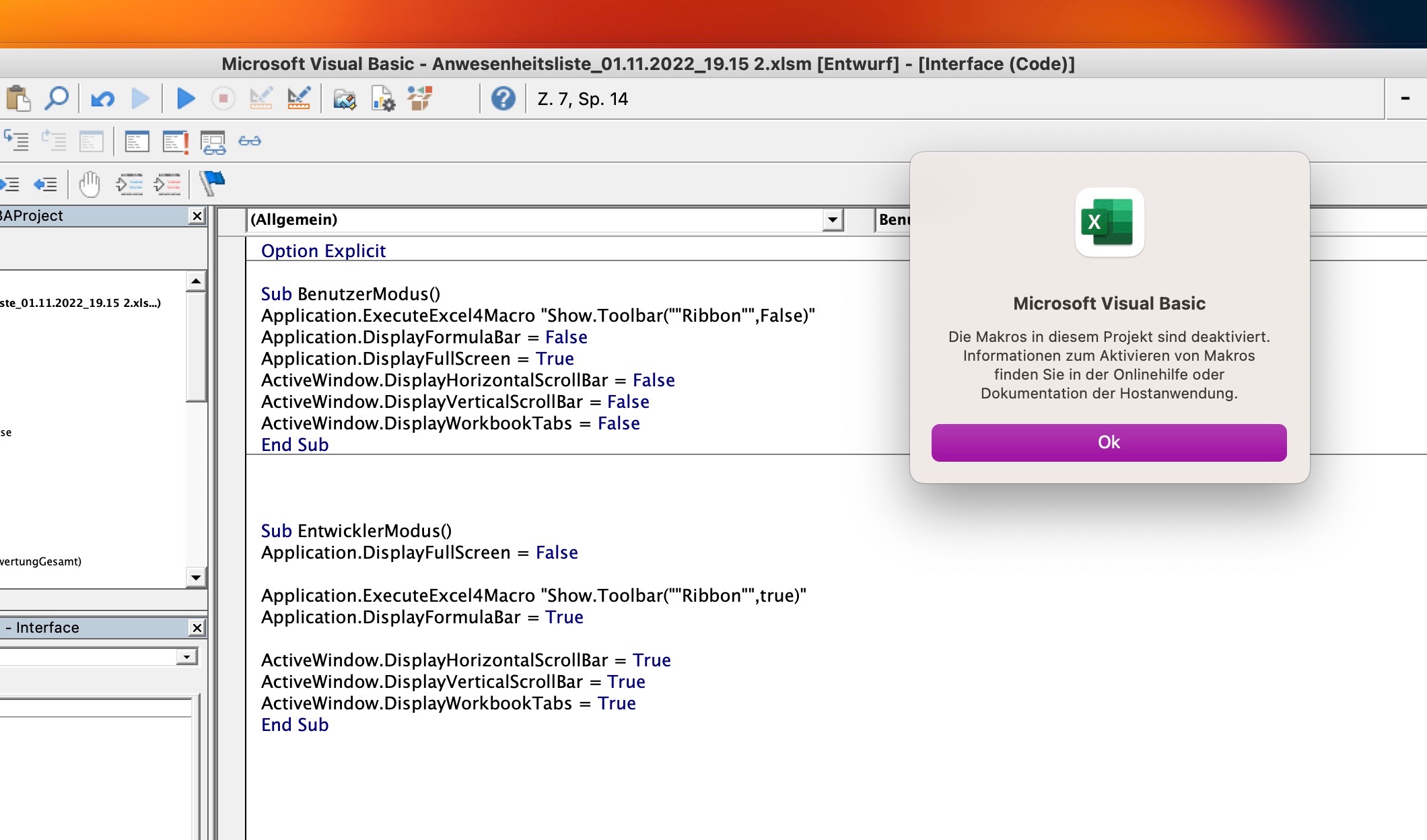The height and width of the screenshot is (840, 1427).
Task: Open Find with magnifier icon
Action: click(57, 99)
